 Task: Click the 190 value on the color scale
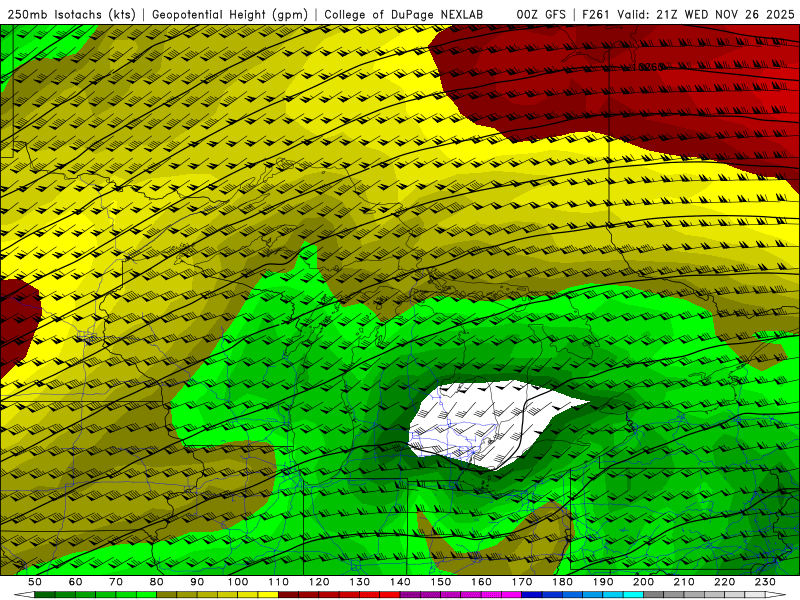tap(603, 582)
